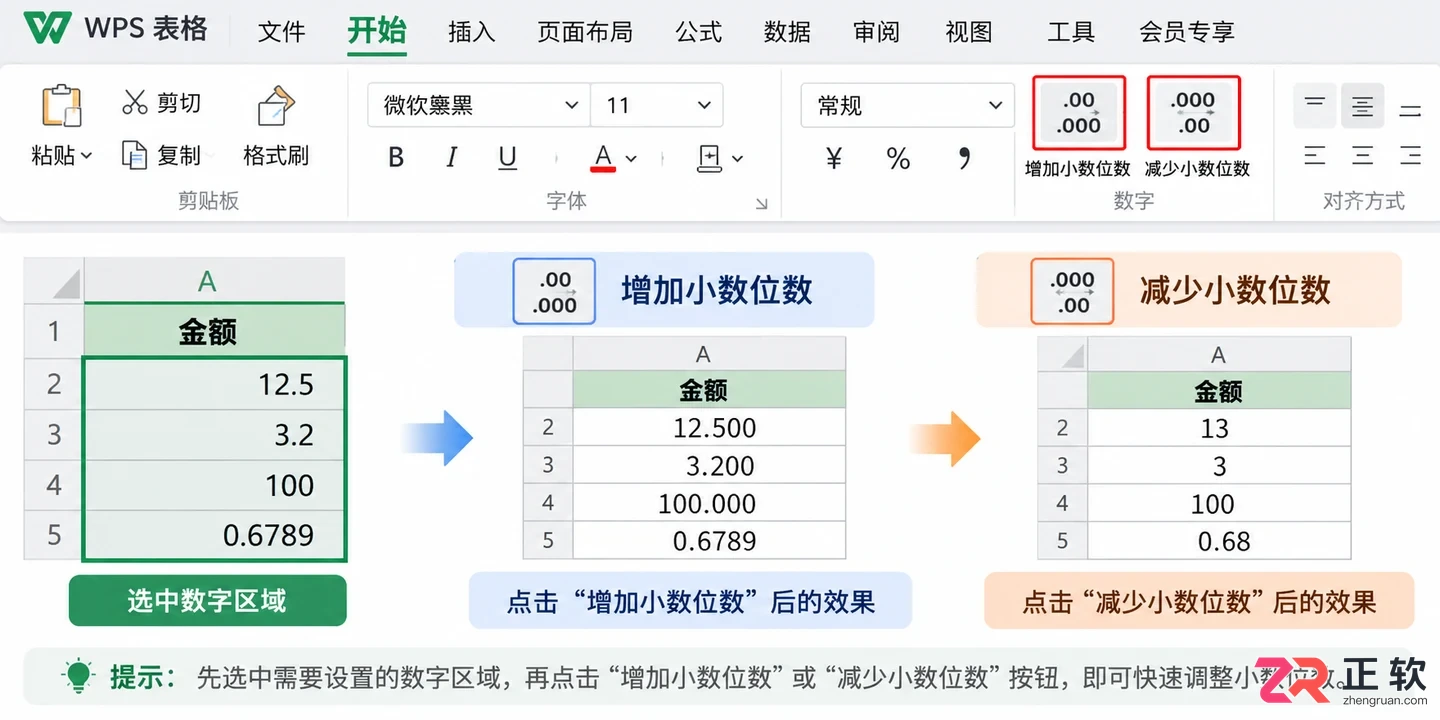Switch to the 审阅 tab
This screenshot has height=720, width=1440.
[877, 32]
